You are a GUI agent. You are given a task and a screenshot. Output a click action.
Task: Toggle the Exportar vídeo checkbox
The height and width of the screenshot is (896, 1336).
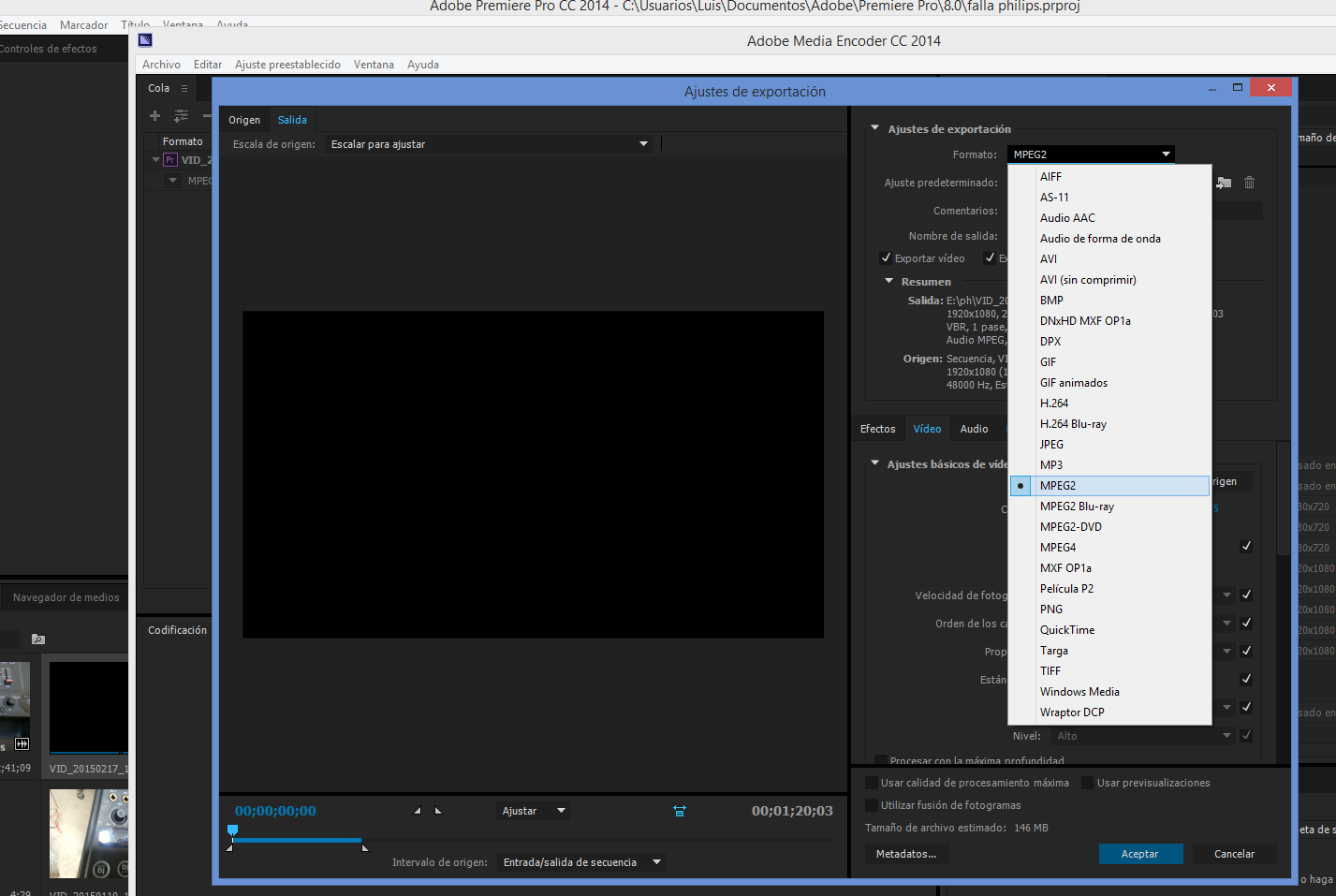point(886,258)
